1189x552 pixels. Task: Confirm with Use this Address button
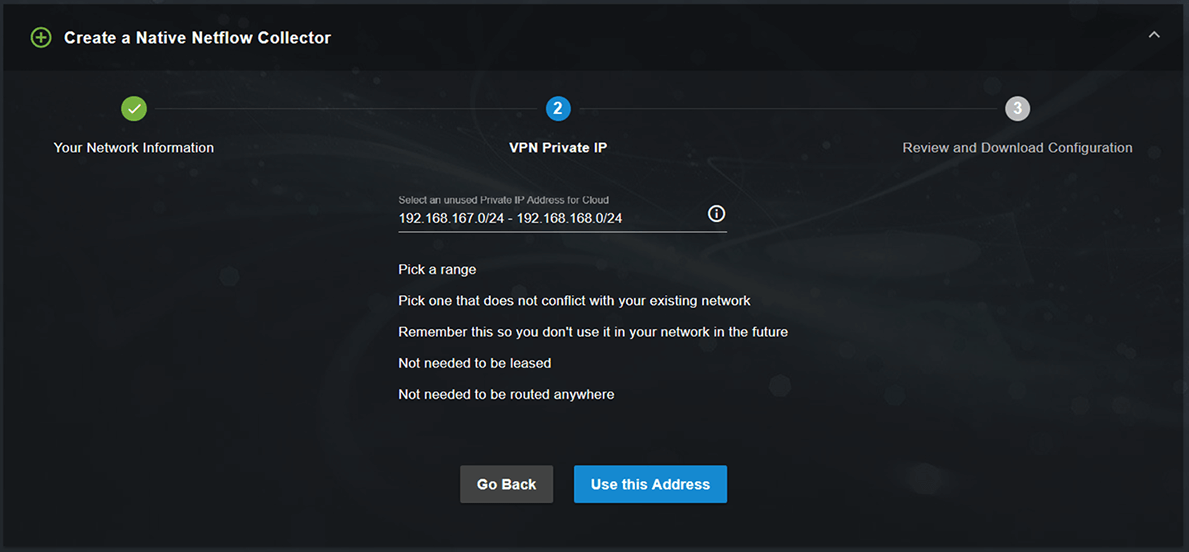[651, 485]
